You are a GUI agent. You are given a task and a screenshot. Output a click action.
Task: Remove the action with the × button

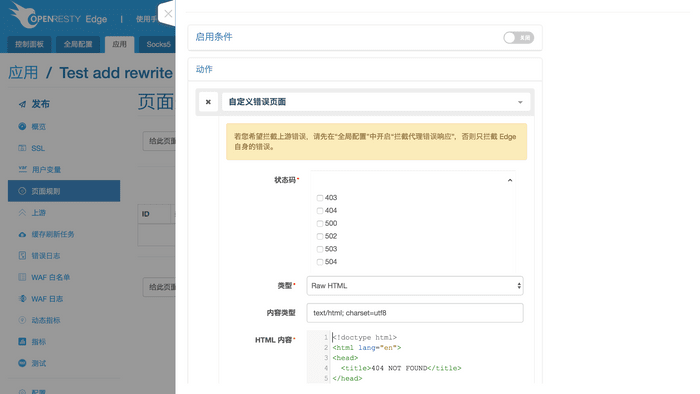(208, 102)
